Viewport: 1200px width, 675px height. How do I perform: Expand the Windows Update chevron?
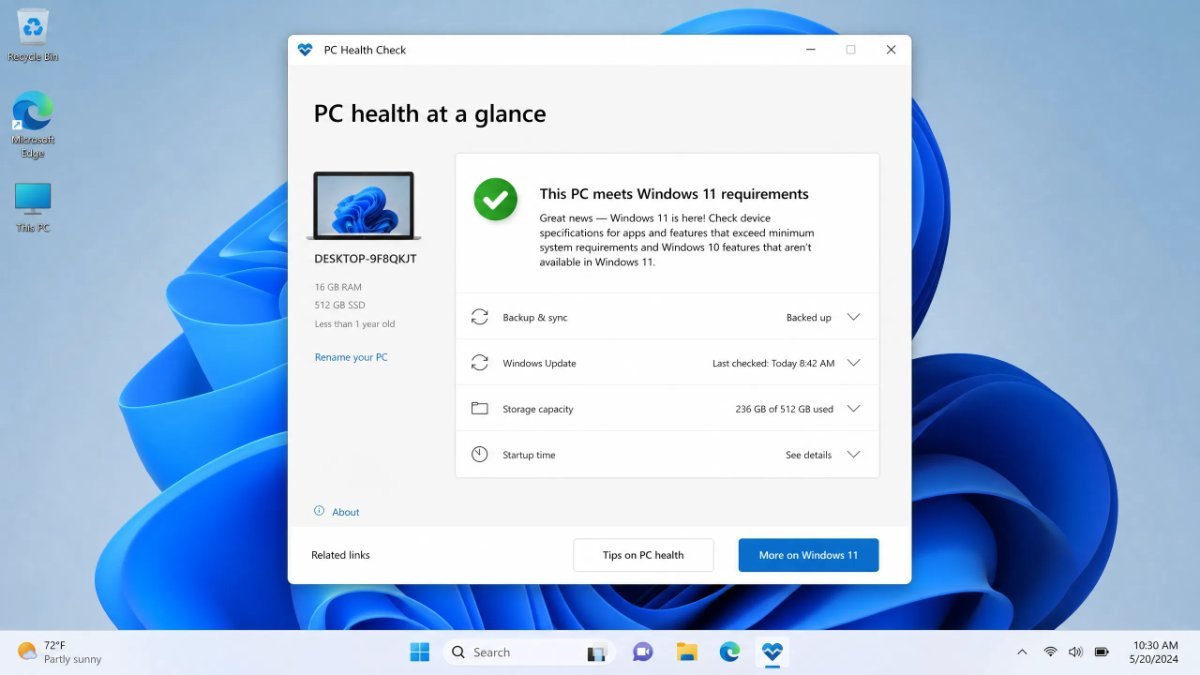point(853,363)
